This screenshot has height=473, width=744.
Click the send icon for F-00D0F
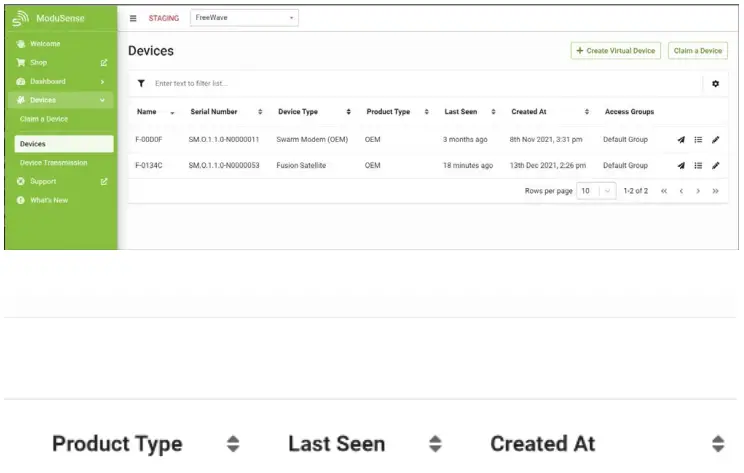[x=681, y=139]
